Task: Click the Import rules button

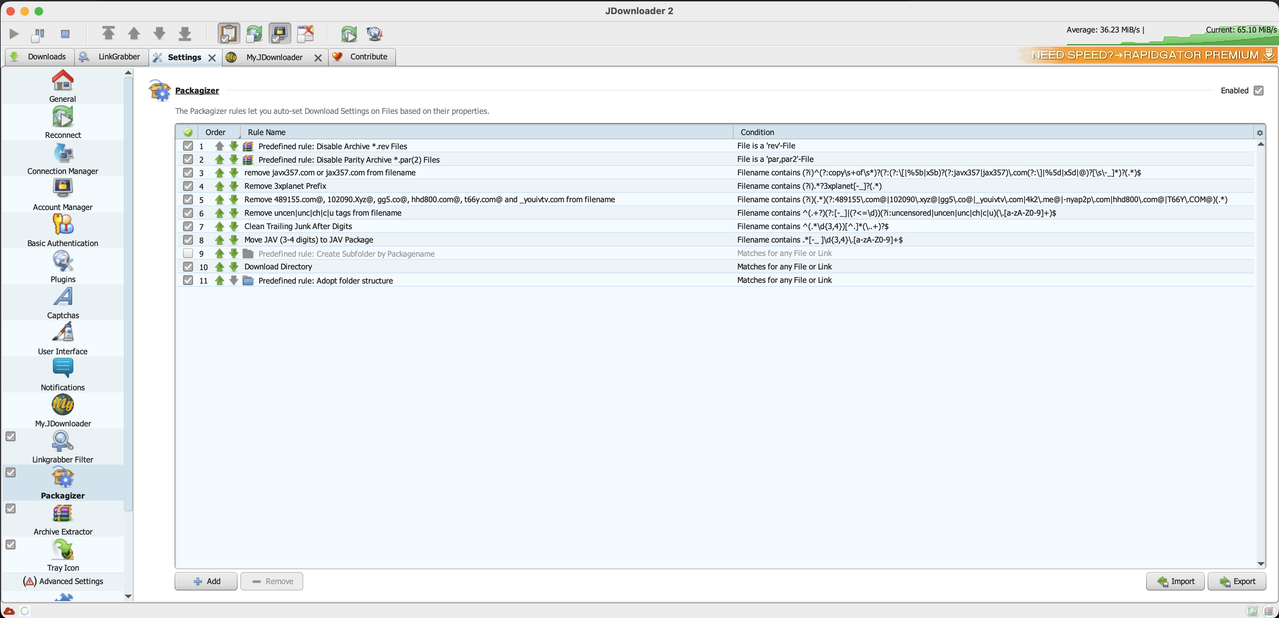Action: [1175, 581]
